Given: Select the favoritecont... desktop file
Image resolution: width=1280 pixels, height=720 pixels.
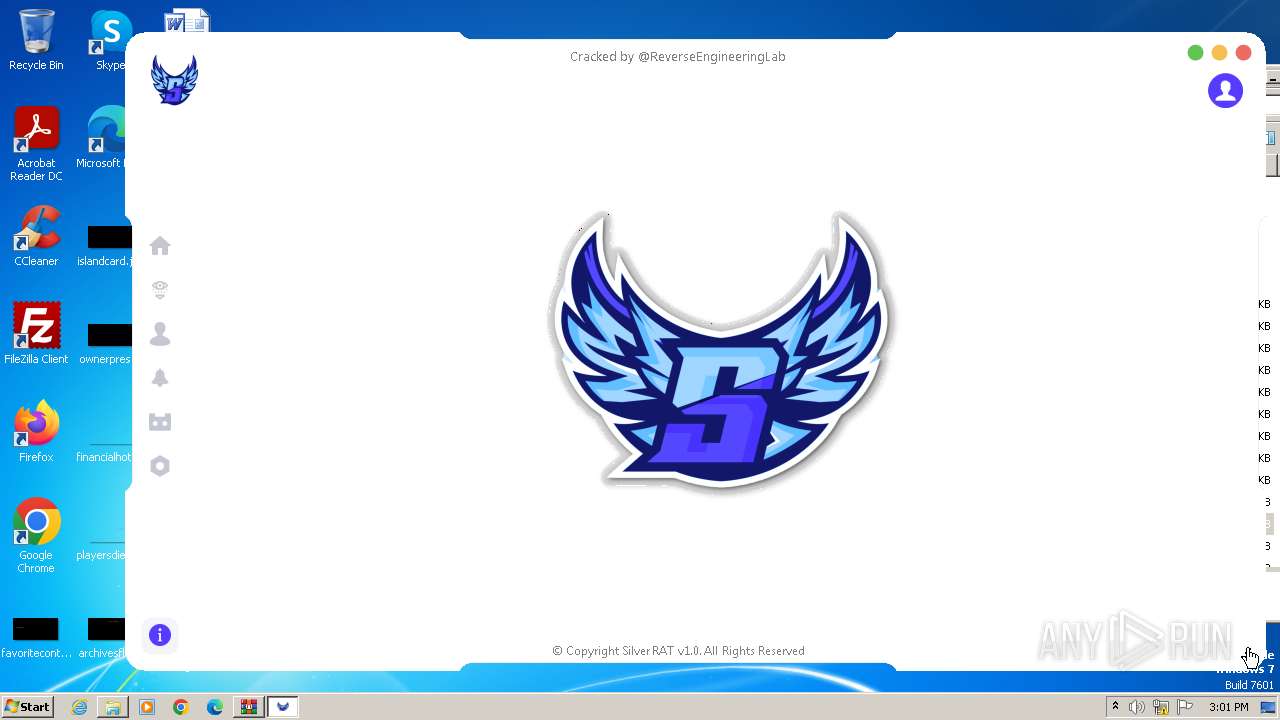Looking at the screenshot, I should (x=36, y=638).
